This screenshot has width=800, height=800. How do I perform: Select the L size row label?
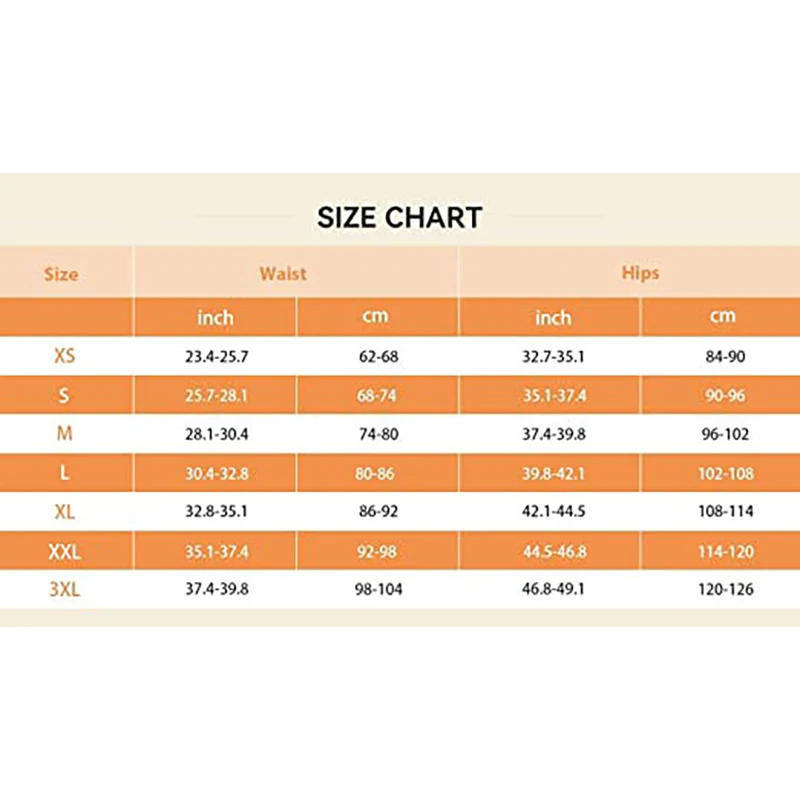pyautogui.click(x=64, y=473)
